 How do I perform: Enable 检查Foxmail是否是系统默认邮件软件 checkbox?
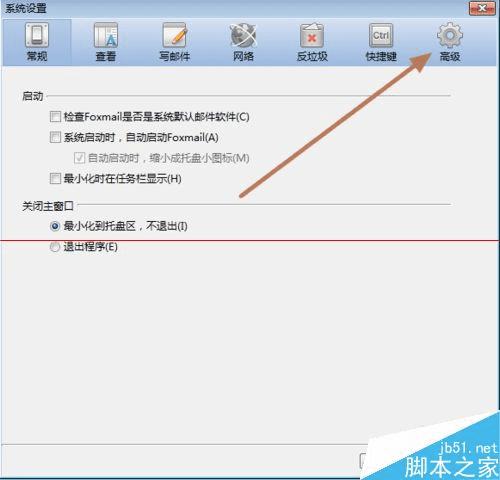55,117
